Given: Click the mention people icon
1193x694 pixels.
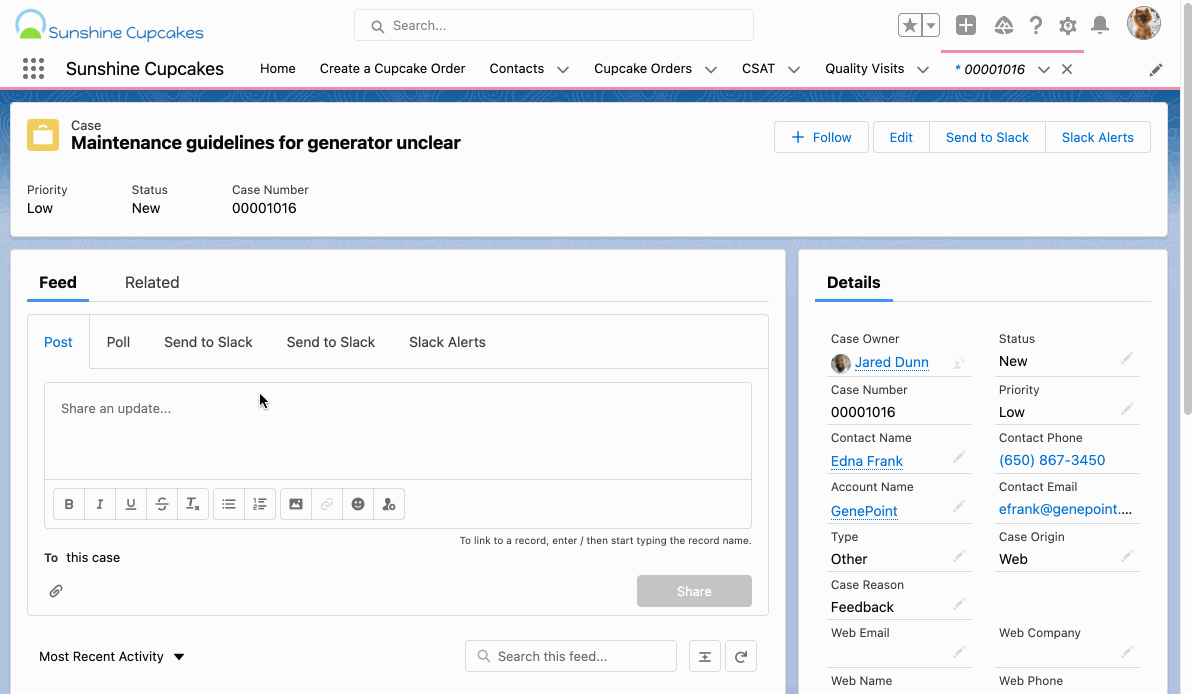Looking at the screenshot, I should point(389,504).
